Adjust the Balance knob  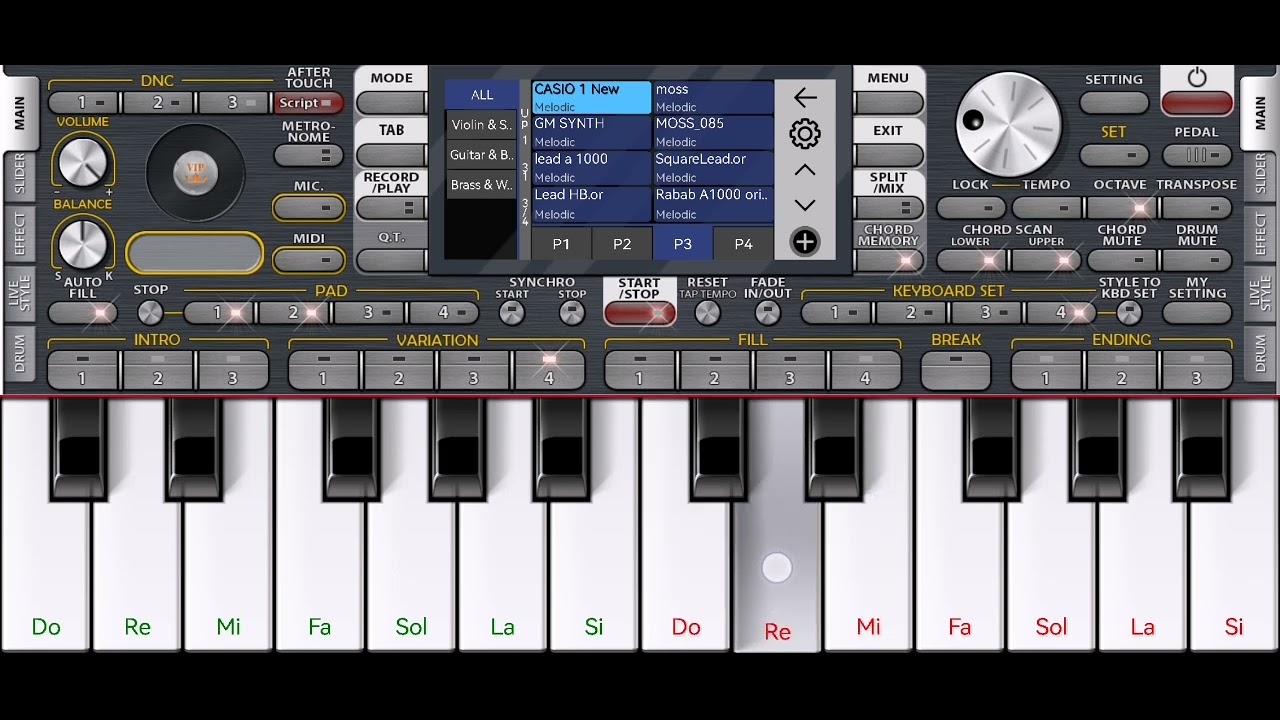(x=83, y=243)
